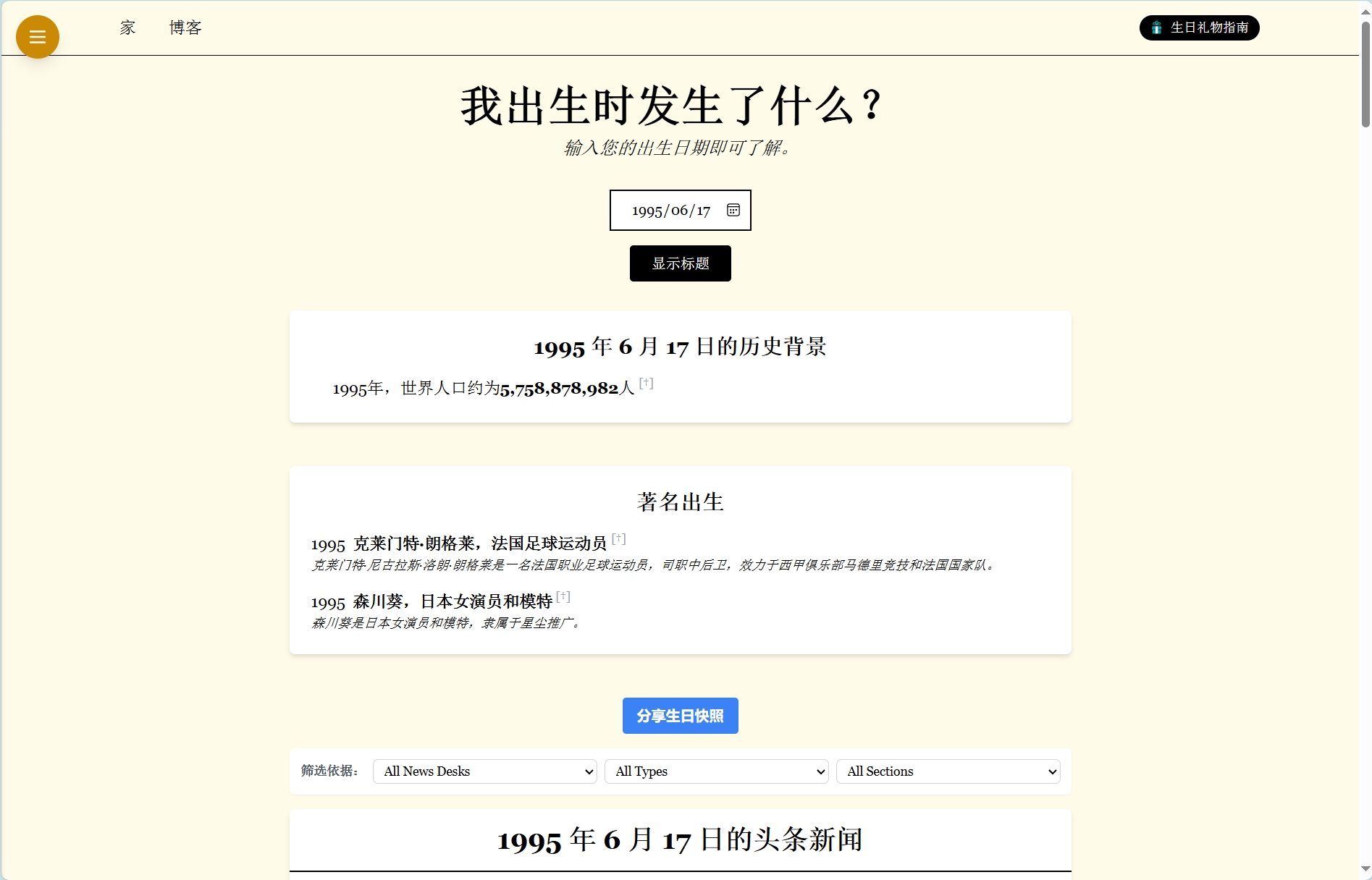Expand the All Sections dropdown
The height and width of the screenshot is (880, 1372).
[948, 771]
